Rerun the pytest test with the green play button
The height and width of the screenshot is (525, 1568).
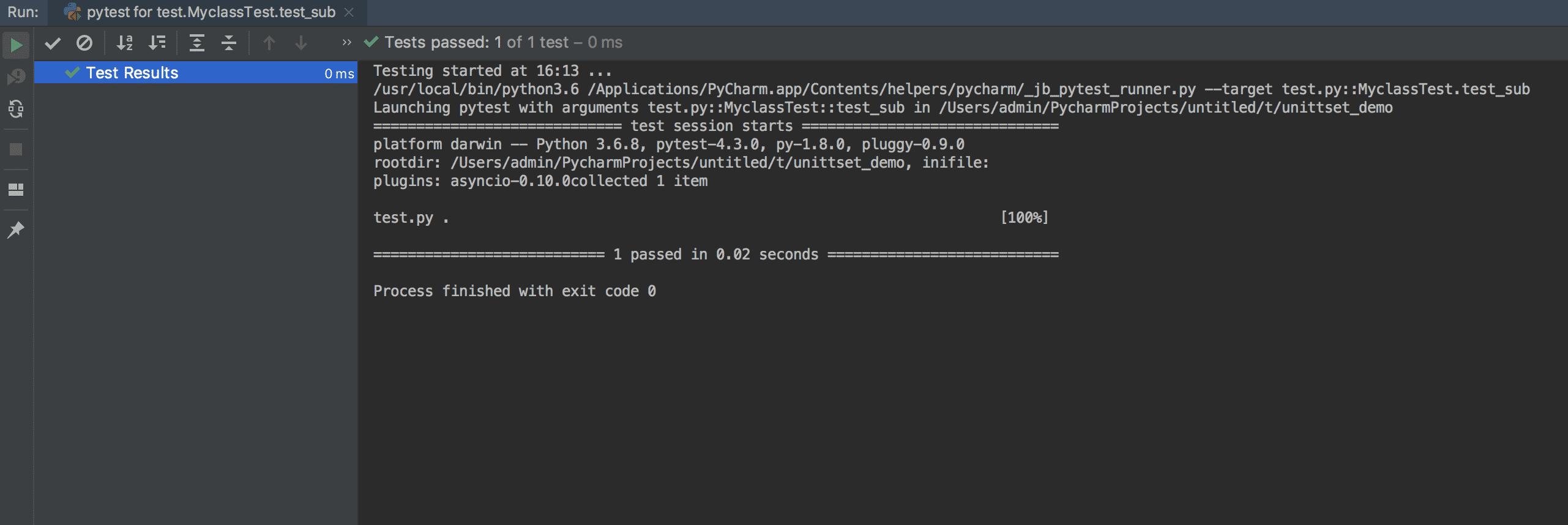[x=16, y=45]
